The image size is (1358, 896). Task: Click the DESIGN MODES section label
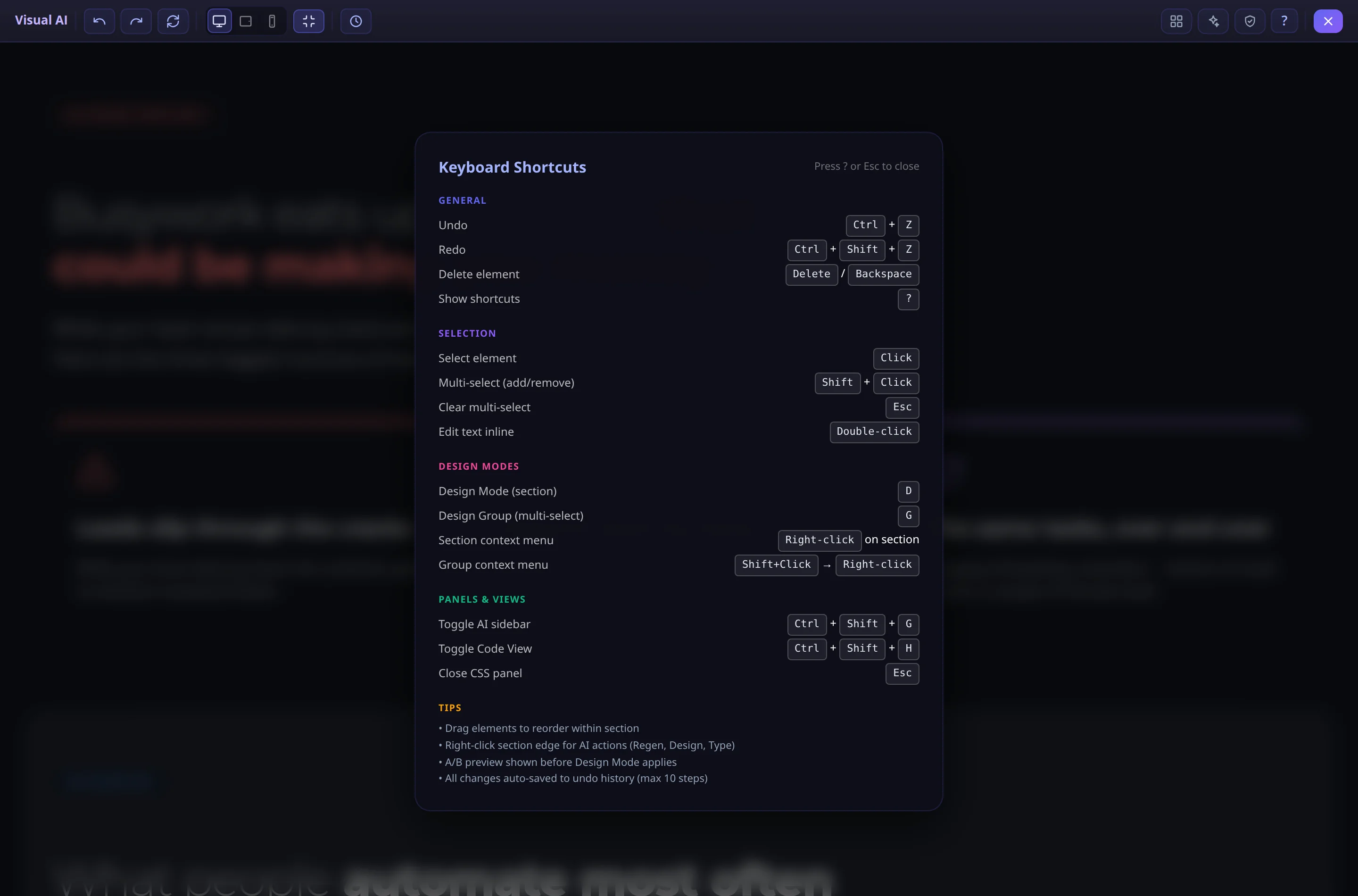tap(479, 467)
